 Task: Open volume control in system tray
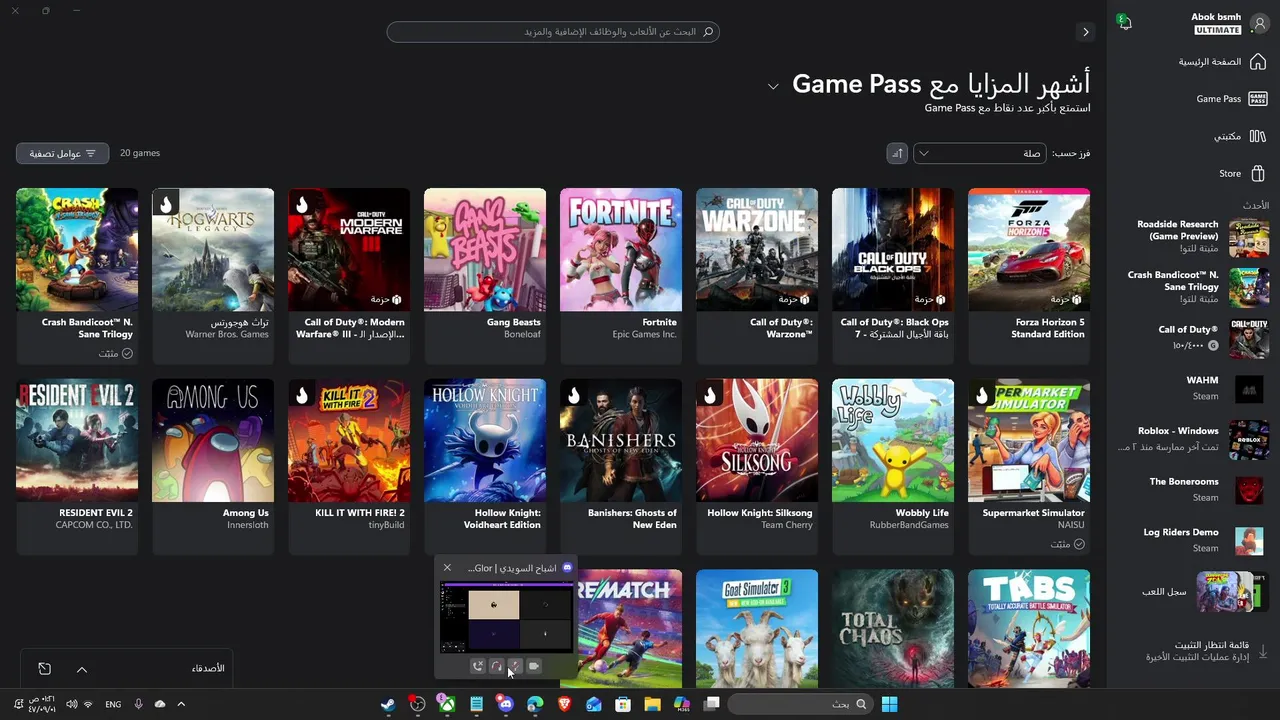[x=71, y=704]
